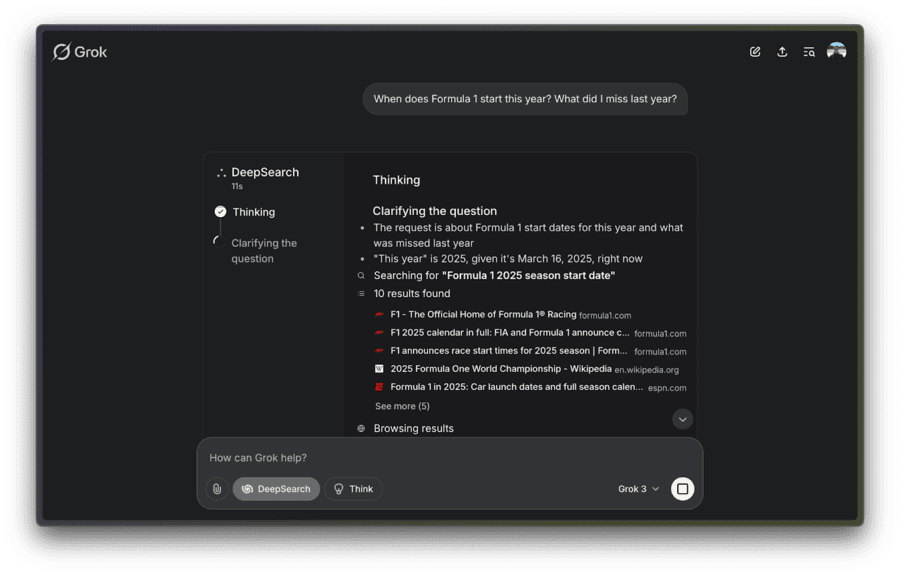Open 2025 Formula One World Championship Wikipedia result
The image size is (900, 574).
526,369
